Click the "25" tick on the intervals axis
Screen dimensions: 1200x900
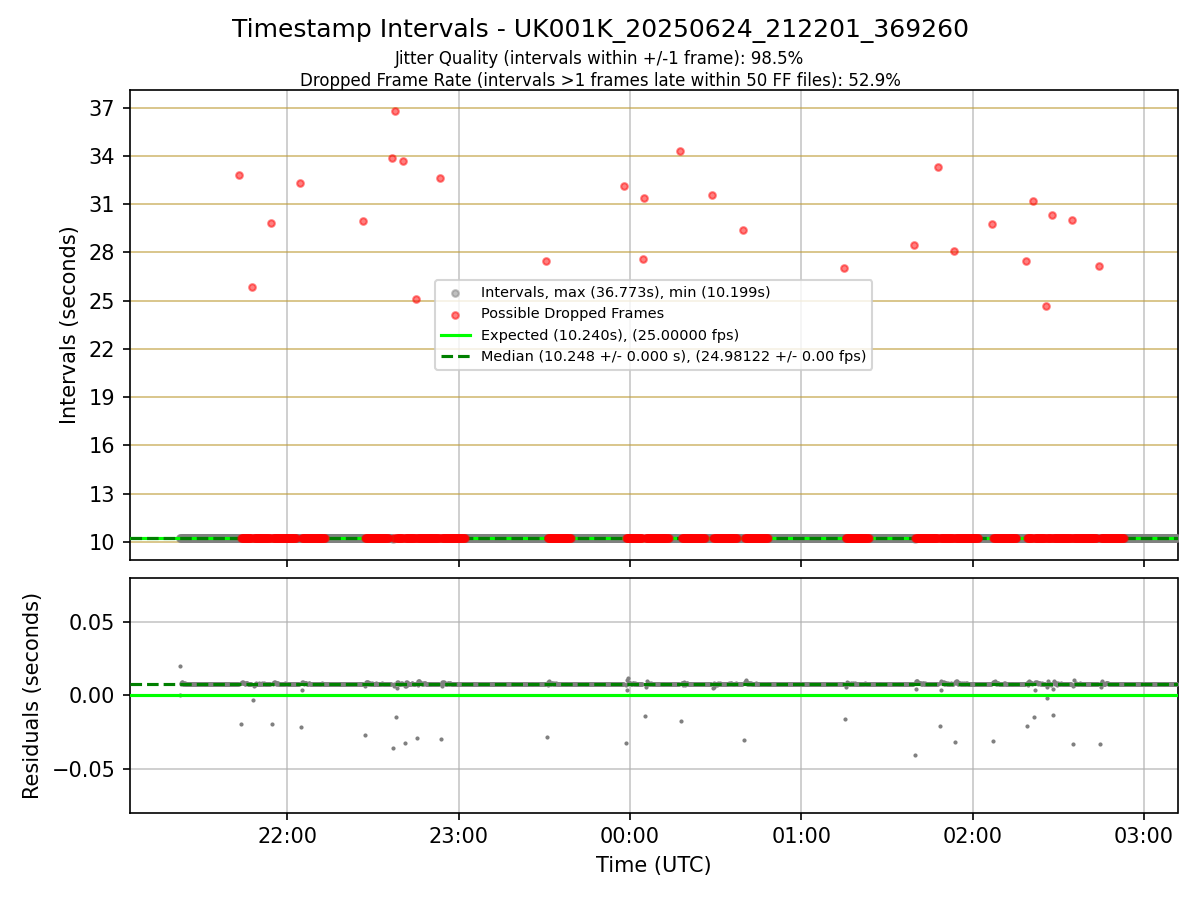[103, 301]
